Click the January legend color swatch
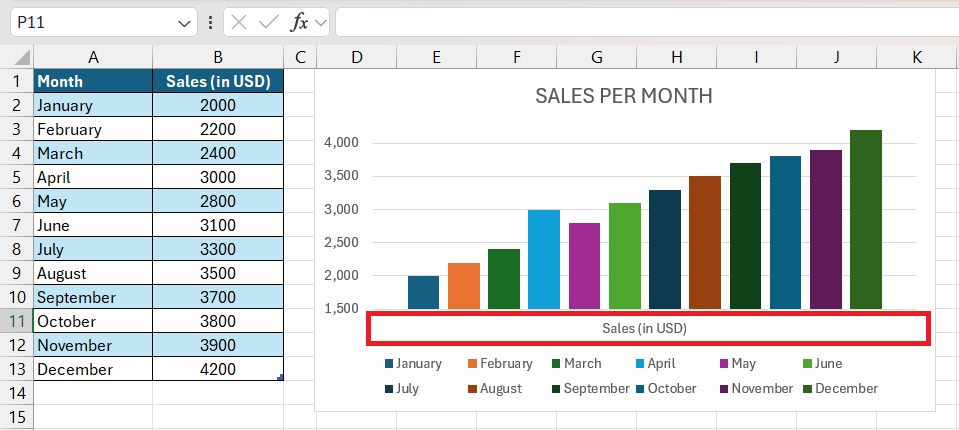 coord(389,364)
